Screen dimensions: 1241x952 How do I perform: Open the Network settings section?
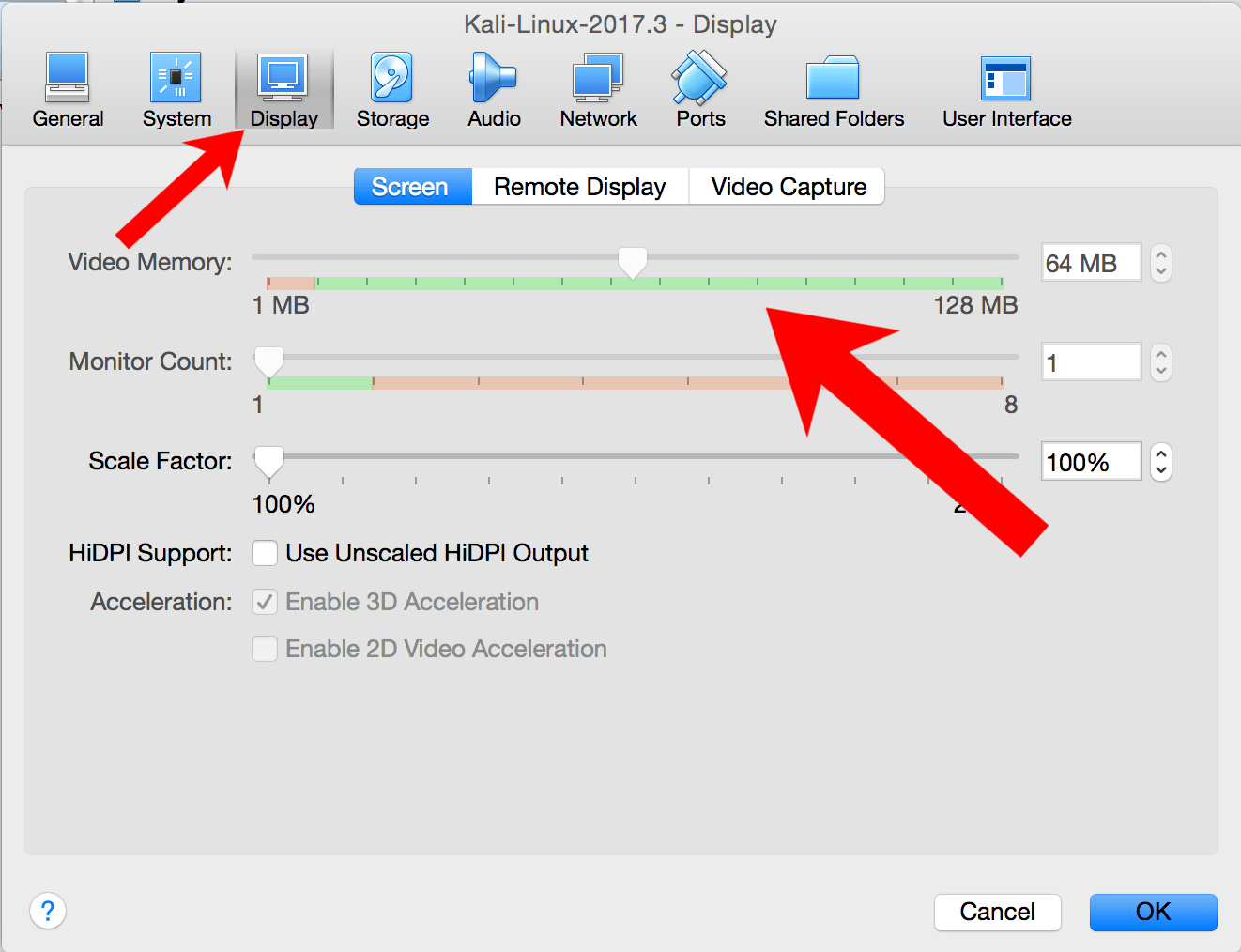[598, 90]
